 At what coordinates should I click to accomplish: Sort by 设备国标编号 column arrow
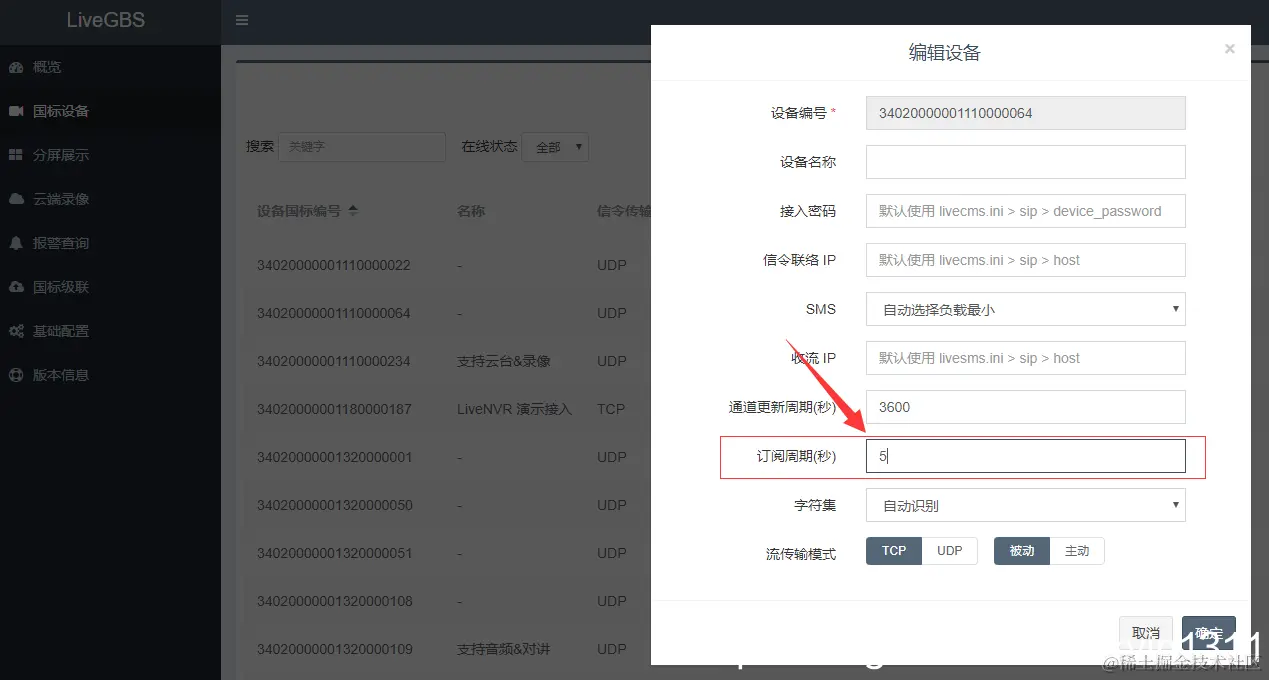[x=353, y=211]
